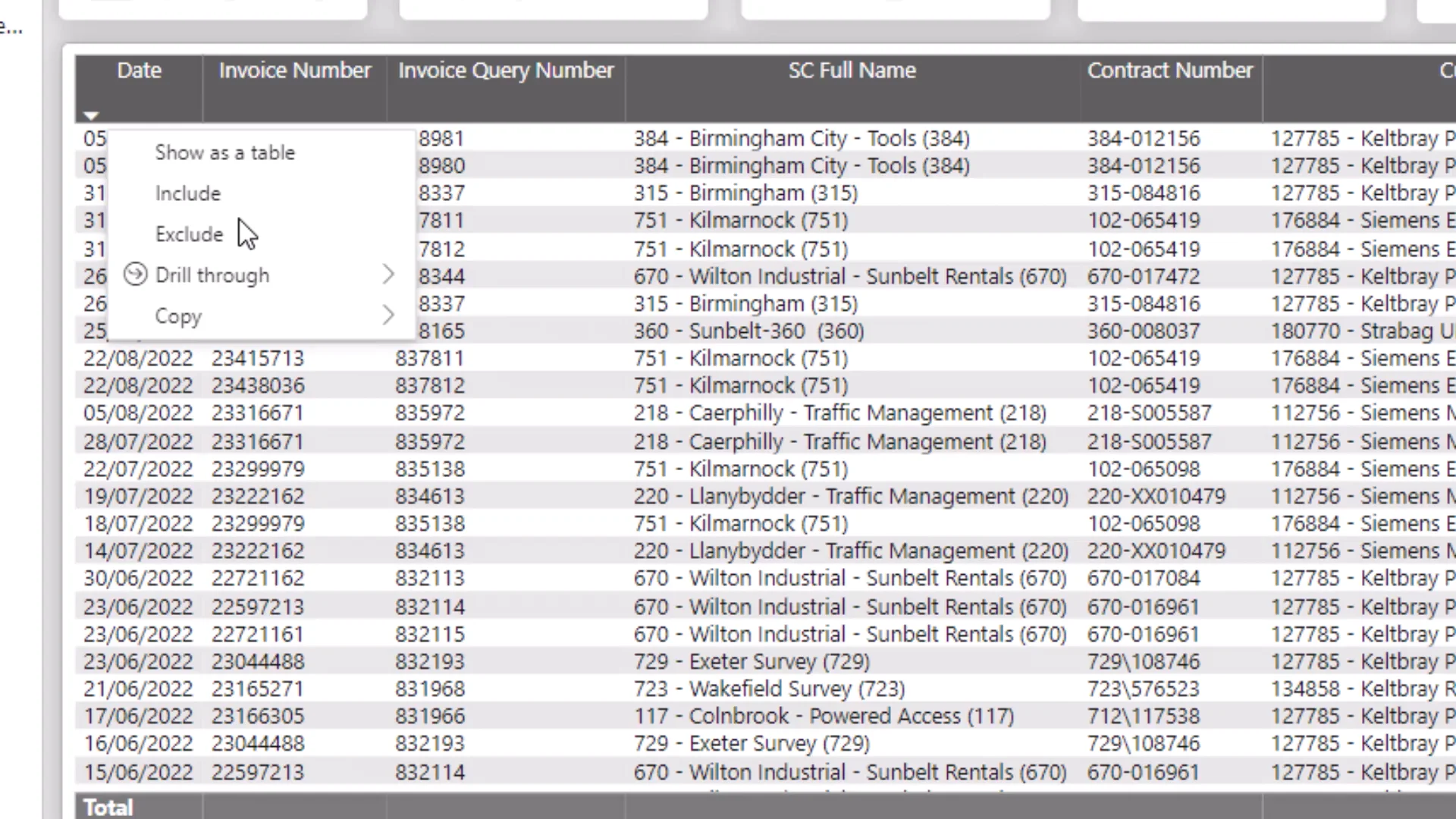Open the Date column sort dropdown arrow
Screen dimensions: 1456x819
pyautogui.click(x=91, y=114)
